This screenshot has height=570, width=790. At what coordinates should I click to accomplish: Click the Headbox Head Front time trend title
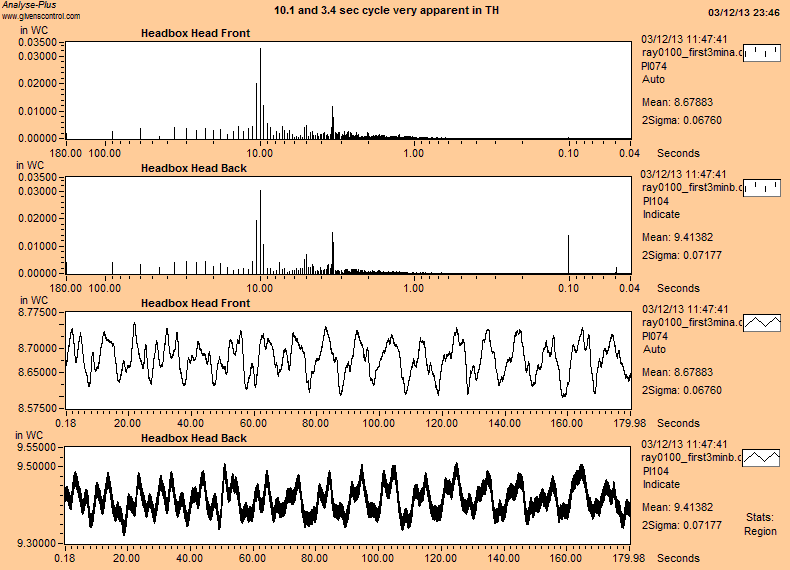(195, 304)
